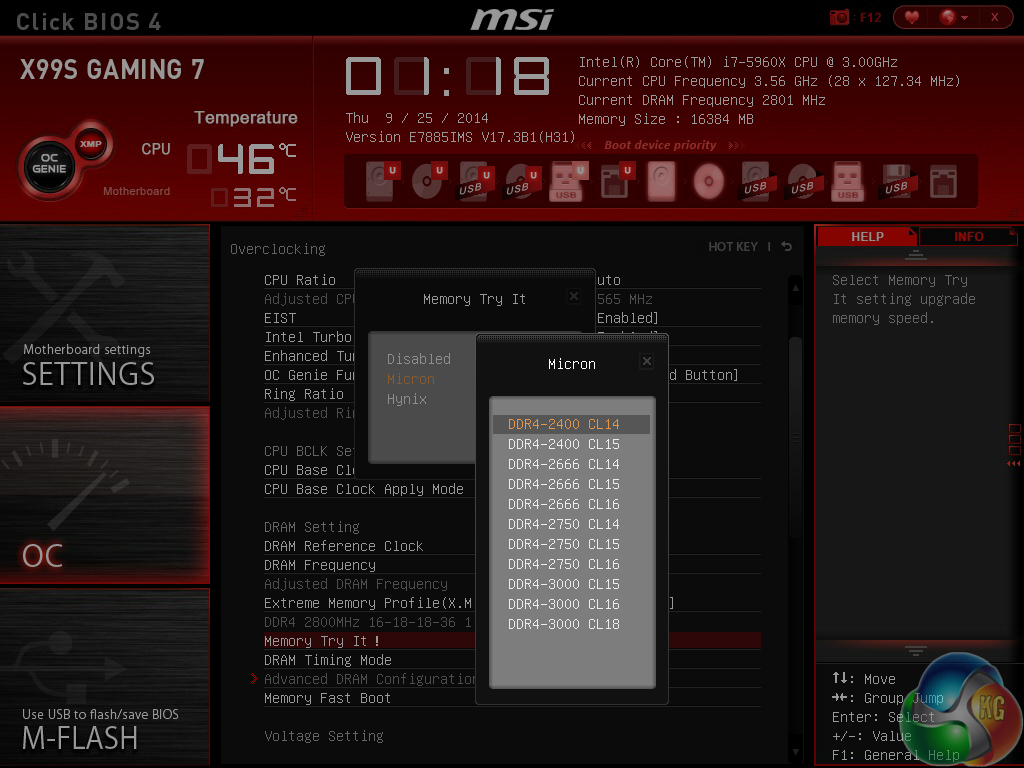Switch to the HELP tab
The height and width of the screenshot is (768, 1024).
coord(867,237)
